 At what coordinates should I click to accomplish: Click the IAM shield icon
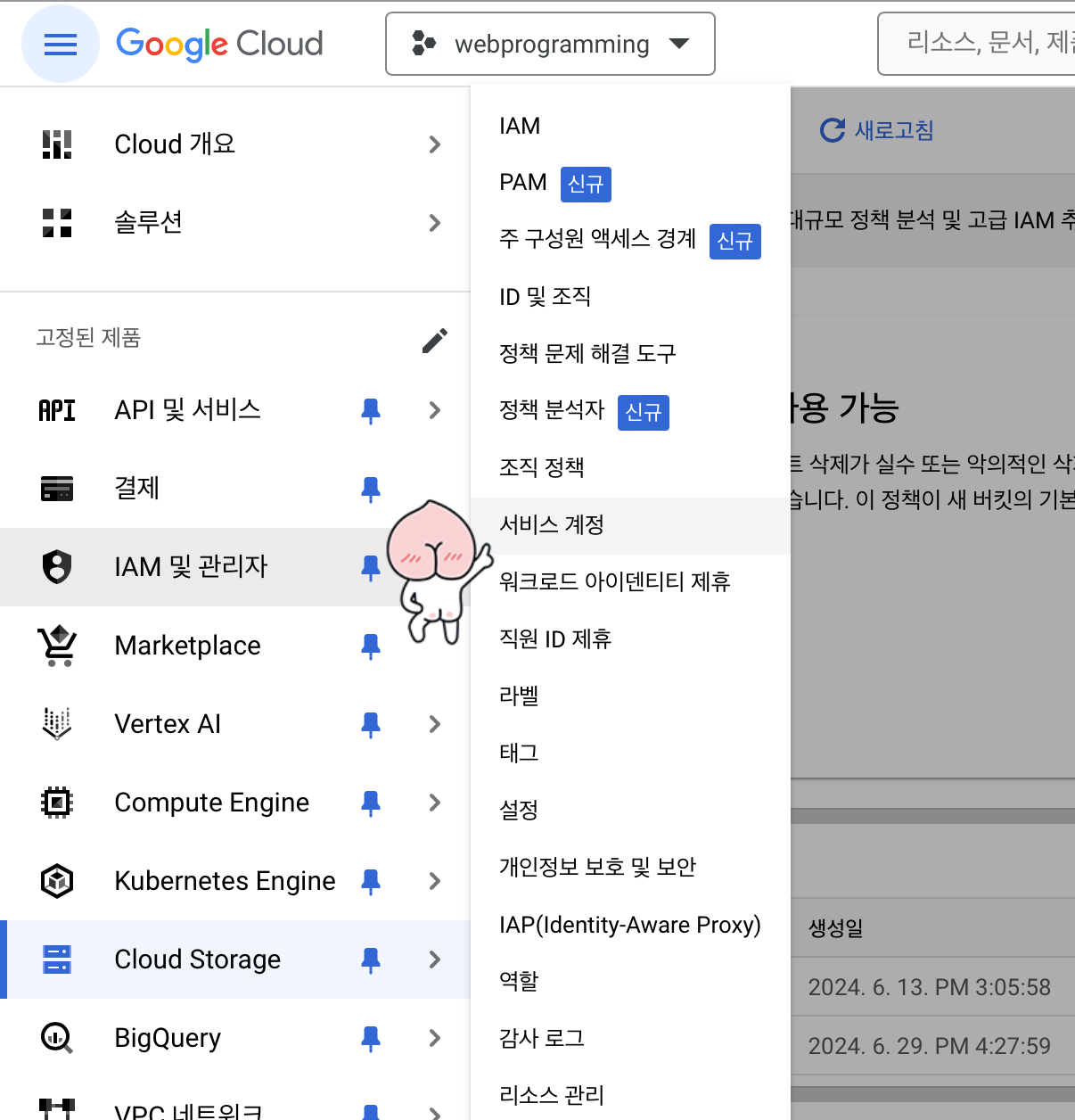coord(57,567)
